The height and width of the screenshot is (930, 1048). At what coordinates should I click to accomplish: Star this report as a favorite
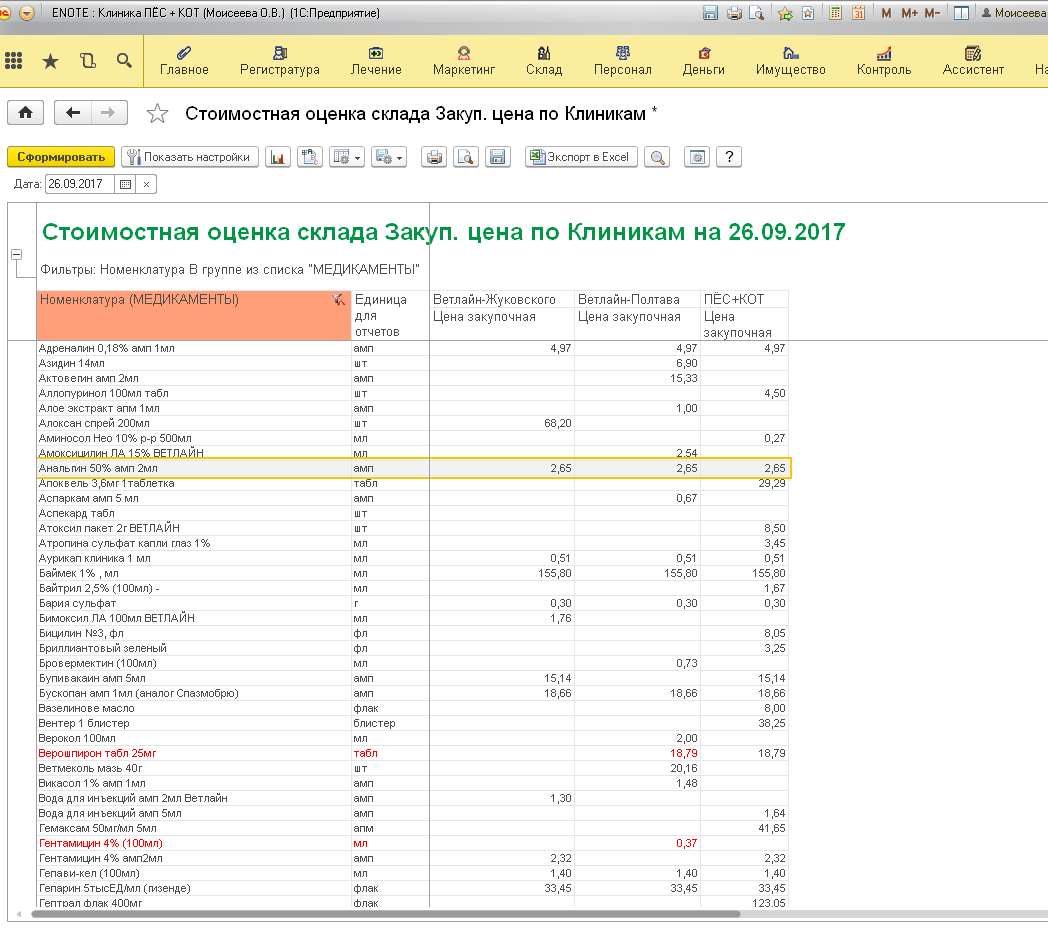[157, 113]
